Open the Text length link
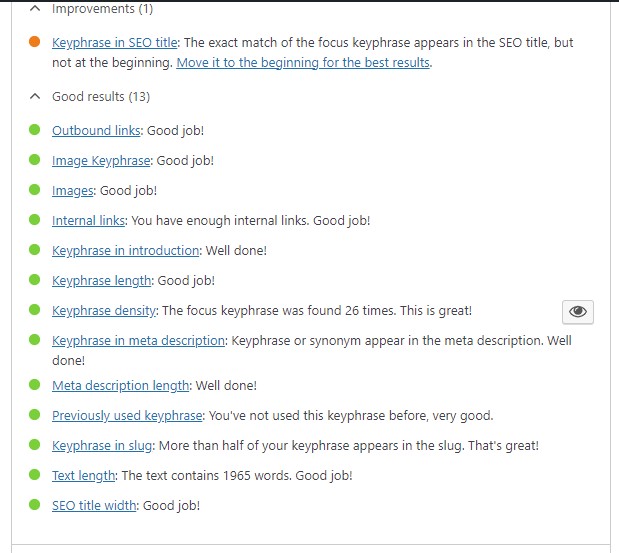This screenshot has height=553, width=619. (x=83, y=476)
